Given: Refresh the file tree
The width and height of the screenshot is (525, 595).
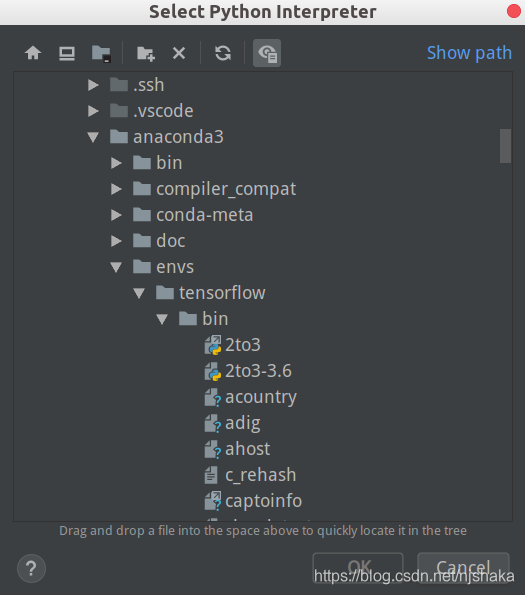Looking at the screenshot, I should point(223,53).
